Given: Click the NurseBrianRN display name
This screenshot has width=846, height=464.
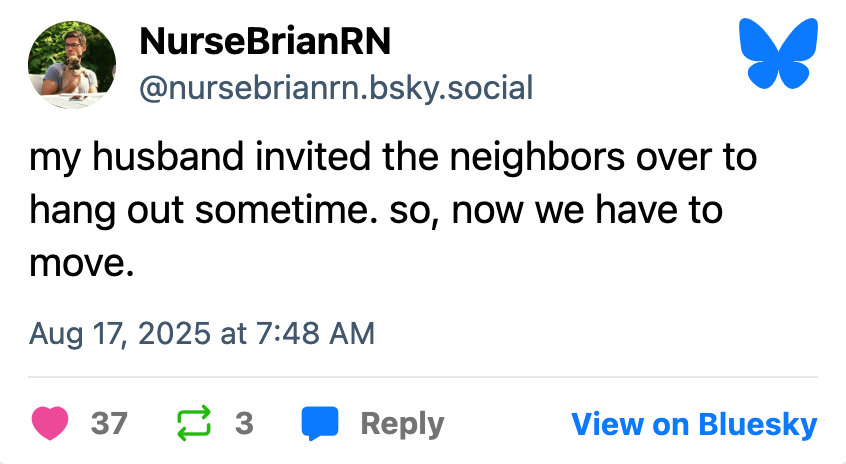Looking at the screenshot, I should [x=265, y=41].
